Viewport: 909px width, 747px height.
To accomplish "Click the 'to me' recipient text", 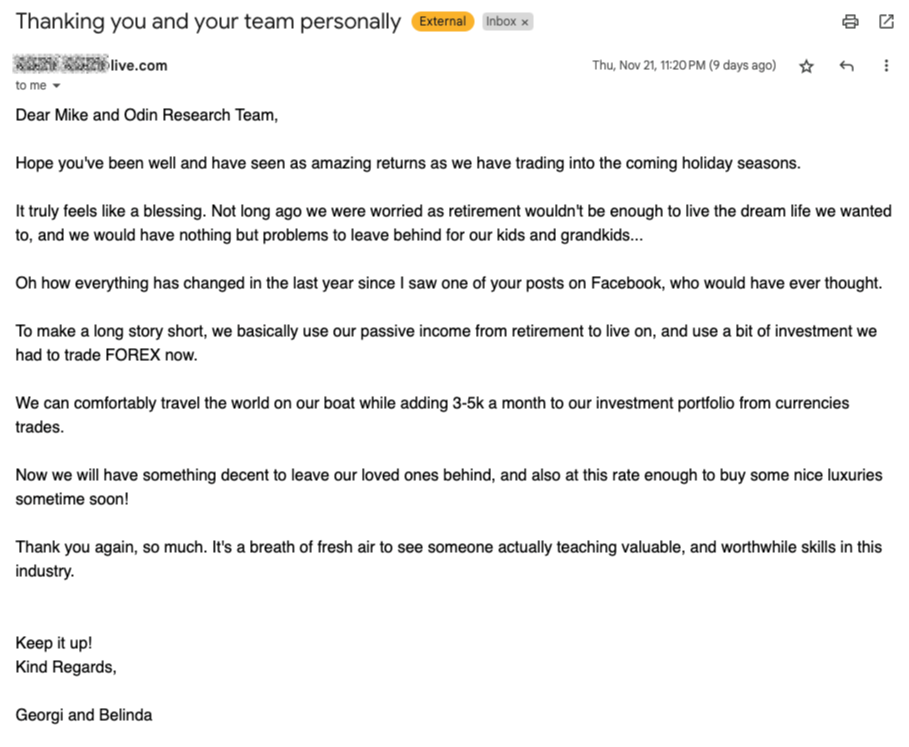I will point(31,85).
